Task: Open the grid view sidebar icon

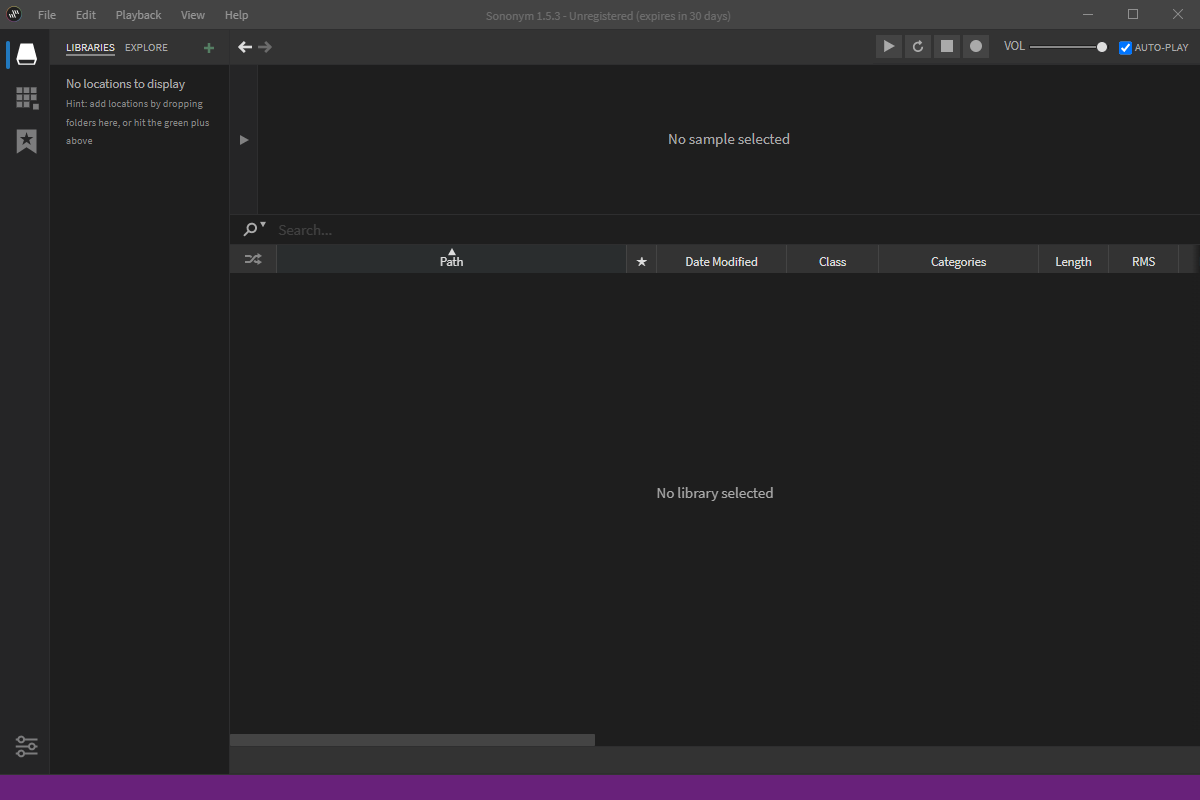Action: [26, 98]
